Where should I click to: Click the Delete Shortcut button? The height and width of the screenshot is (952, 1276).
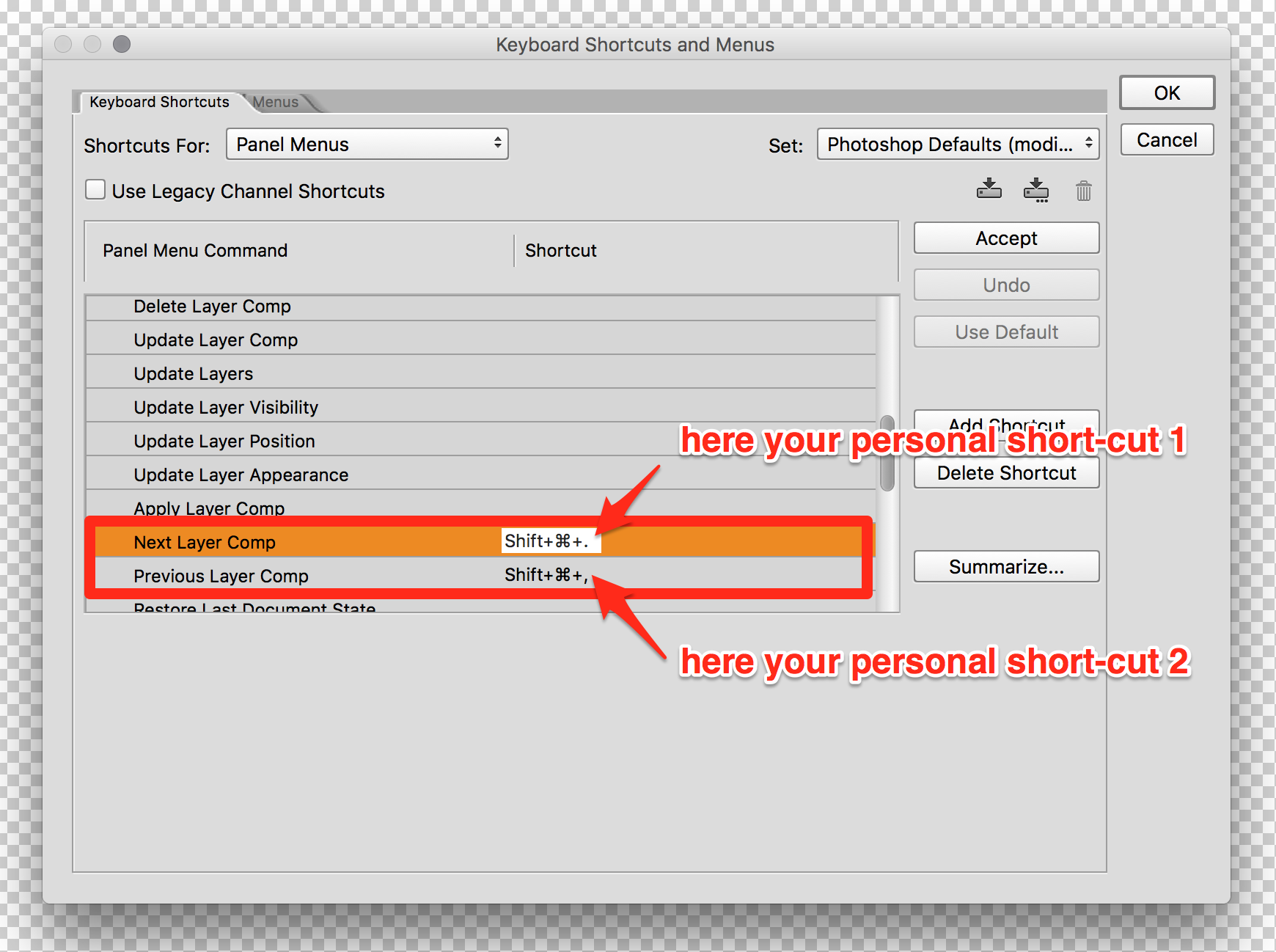(x=1005, y=474)
